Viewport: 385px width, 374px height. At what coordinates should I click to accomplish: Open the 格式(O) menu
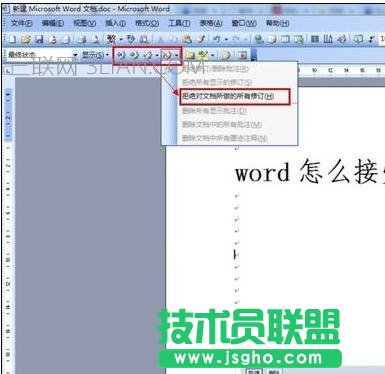point(147,23)
